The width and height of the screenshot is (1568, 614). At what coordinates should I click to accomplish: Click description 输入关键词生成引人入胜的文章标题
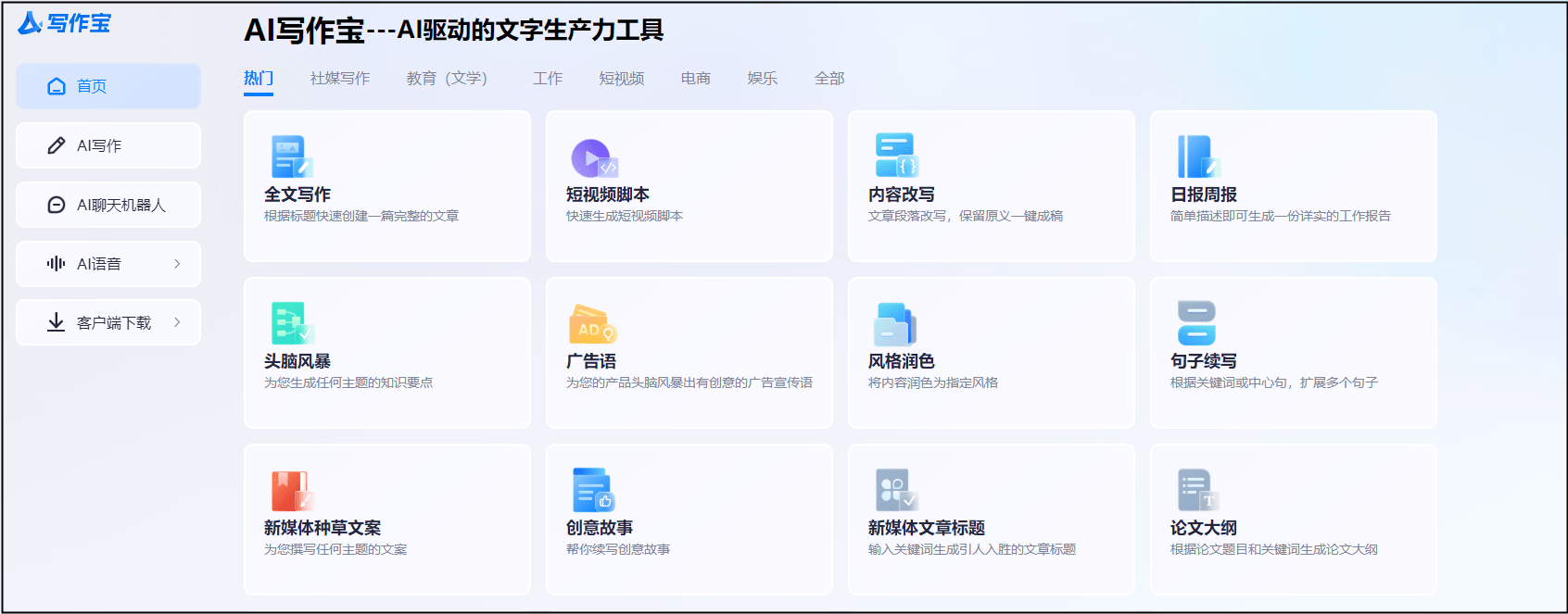pos(972,549)
